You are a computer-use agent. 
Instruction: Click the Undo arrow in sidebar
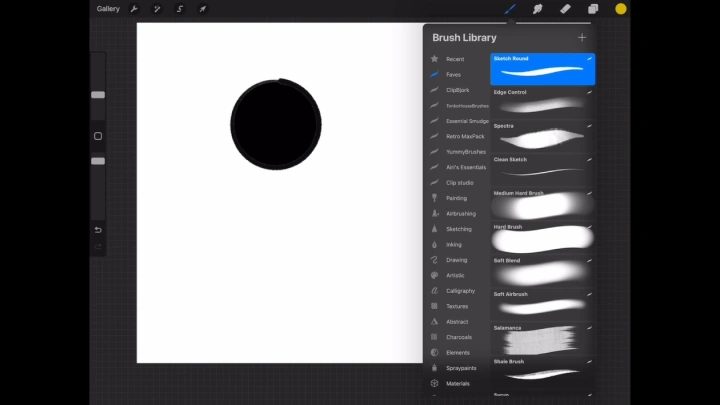coord(98,230)
